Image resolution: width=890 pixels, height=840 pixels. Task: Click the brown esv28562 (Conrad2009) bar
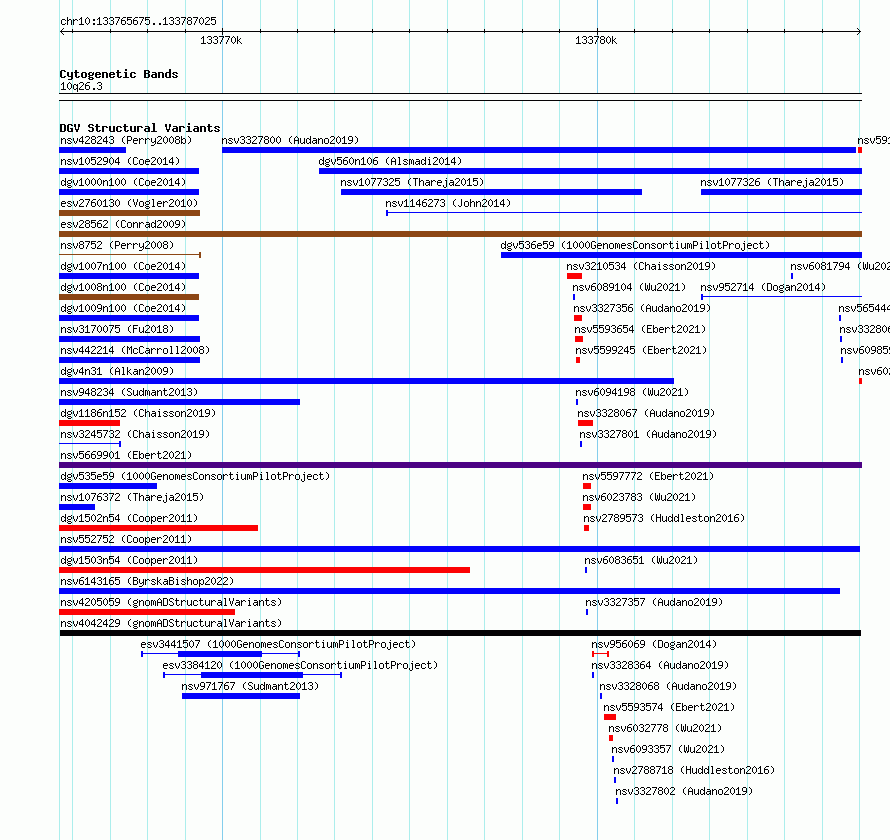[x=460, y=234]
